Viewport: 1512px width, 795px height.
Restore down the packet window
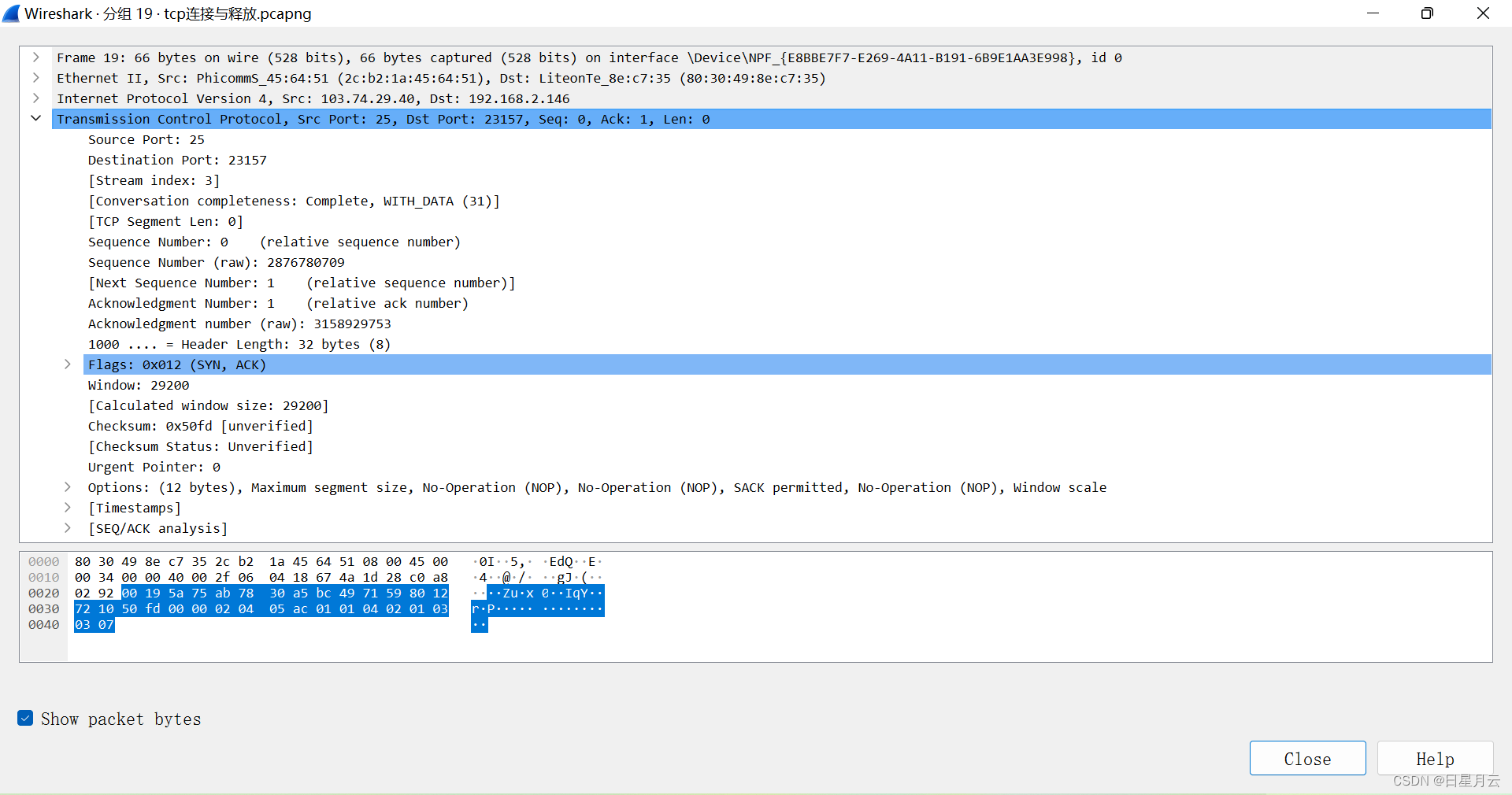pos(1427,13)
